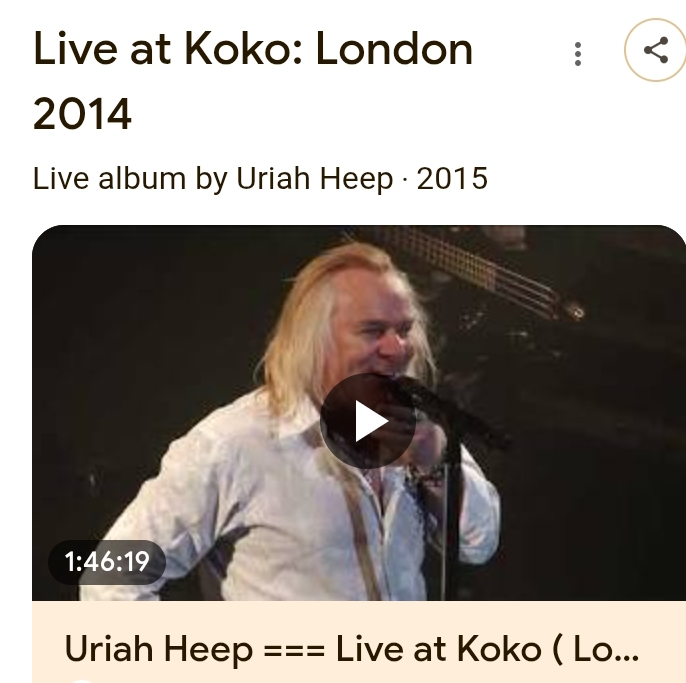Open the three-dot more options menu
This screenshot has width=686, height=683.
578,54
